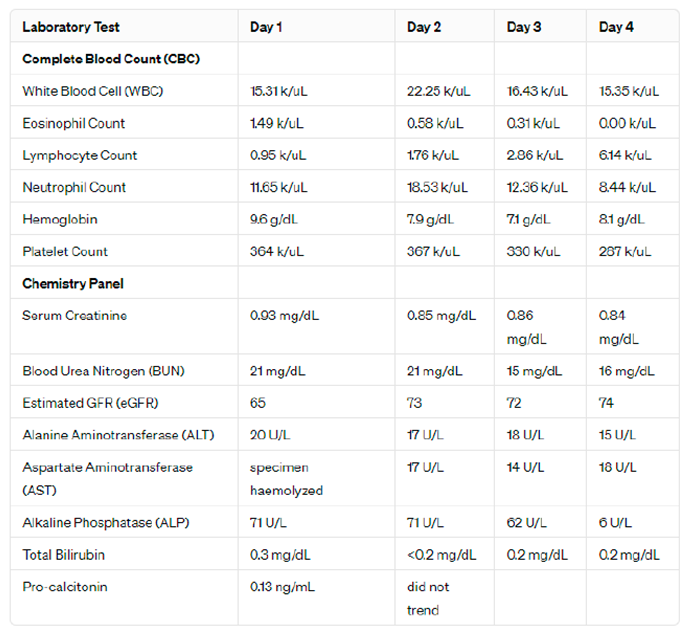Select the 364 k/uL Platelet Count value

[x=276, y=251]
